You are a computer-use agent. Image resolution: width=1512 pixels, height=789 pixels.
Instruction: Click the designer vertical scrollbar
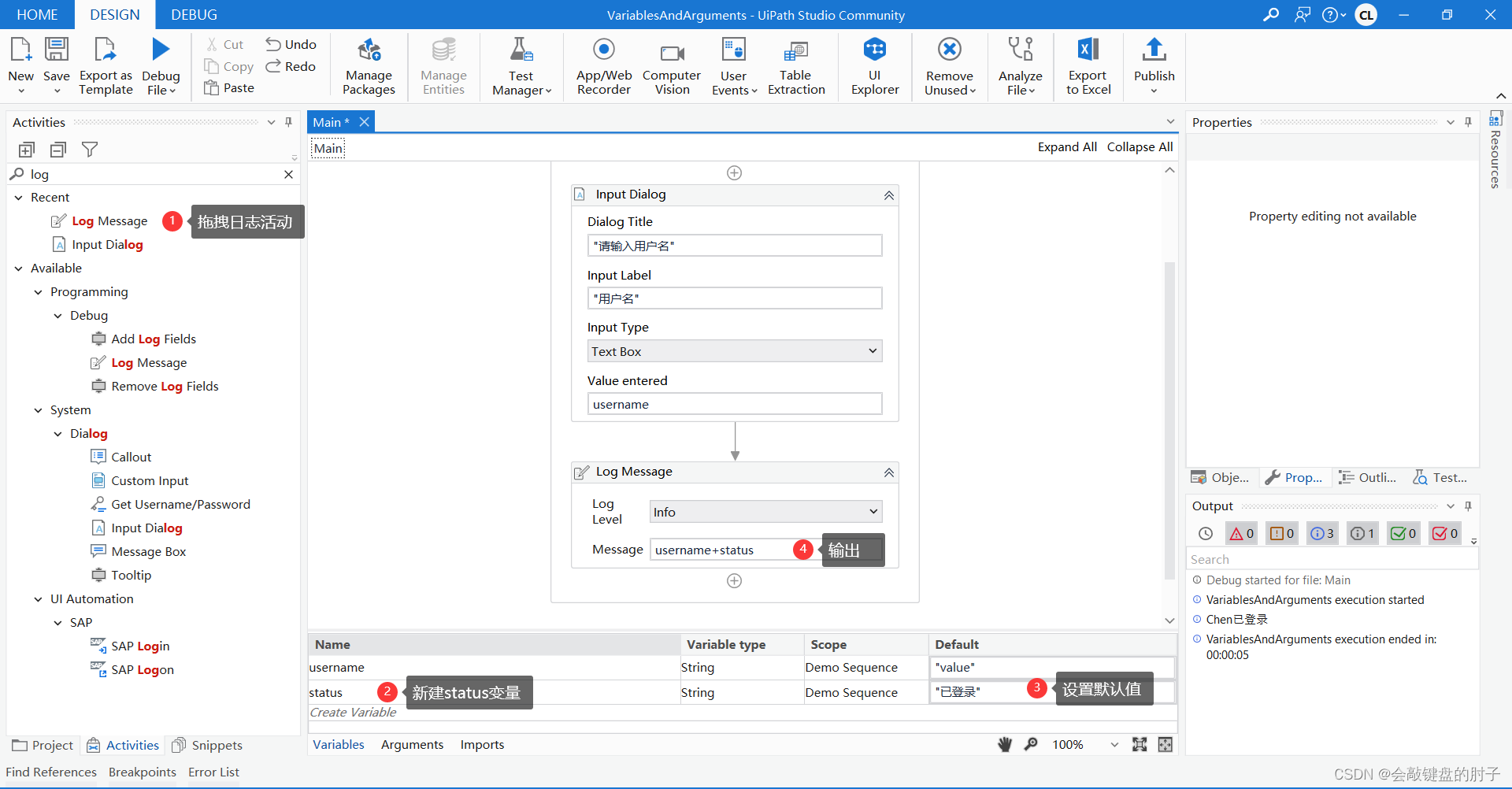tap(1169, 421)
